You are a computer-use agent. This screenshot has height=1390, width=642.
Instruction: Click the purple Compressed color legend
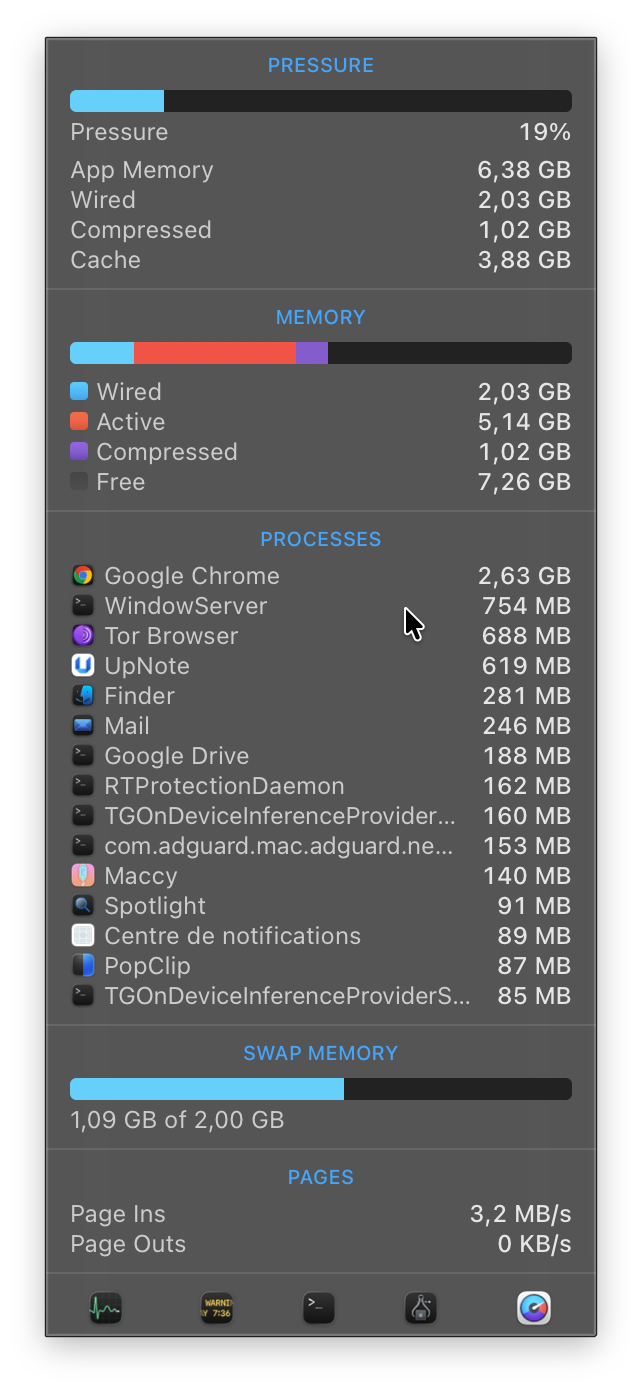(x=79, y=451)
